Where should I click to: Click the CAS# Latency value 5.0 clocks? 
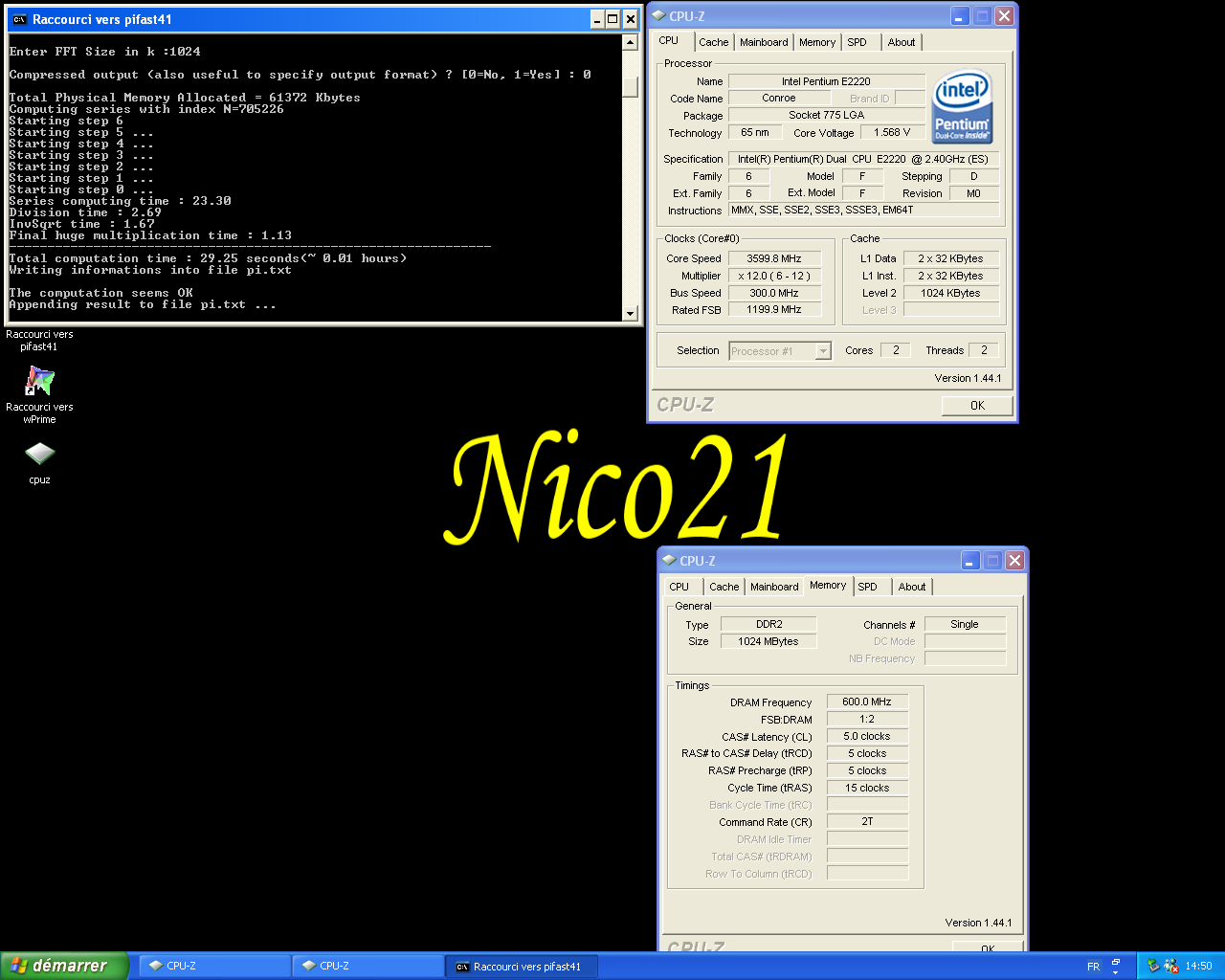pyautogui.click(x=867, y=736)
